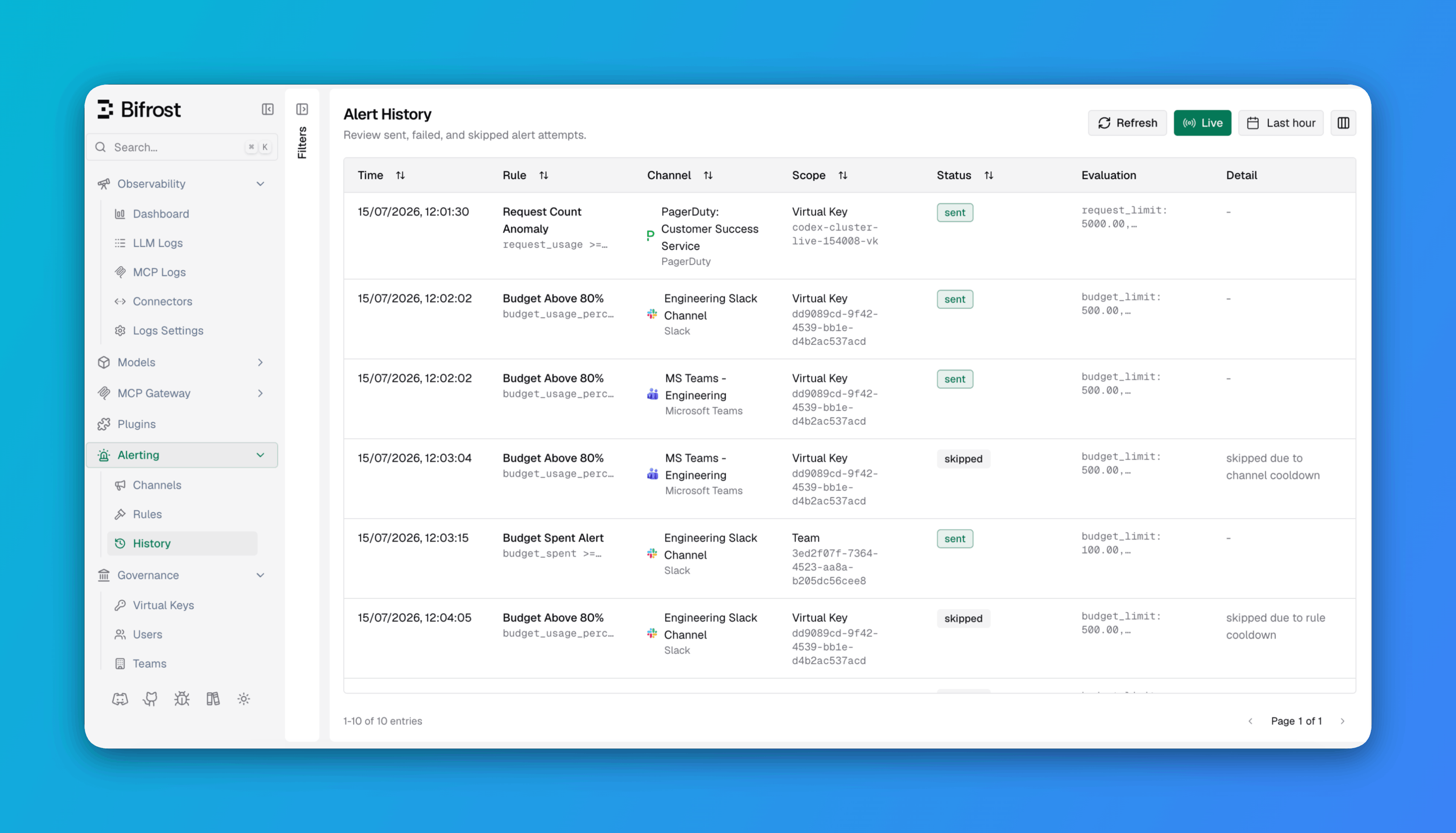This screenshot has width=1456, height=833.
Task: Open the Last hour time range picker
Action: [1281, 123]
